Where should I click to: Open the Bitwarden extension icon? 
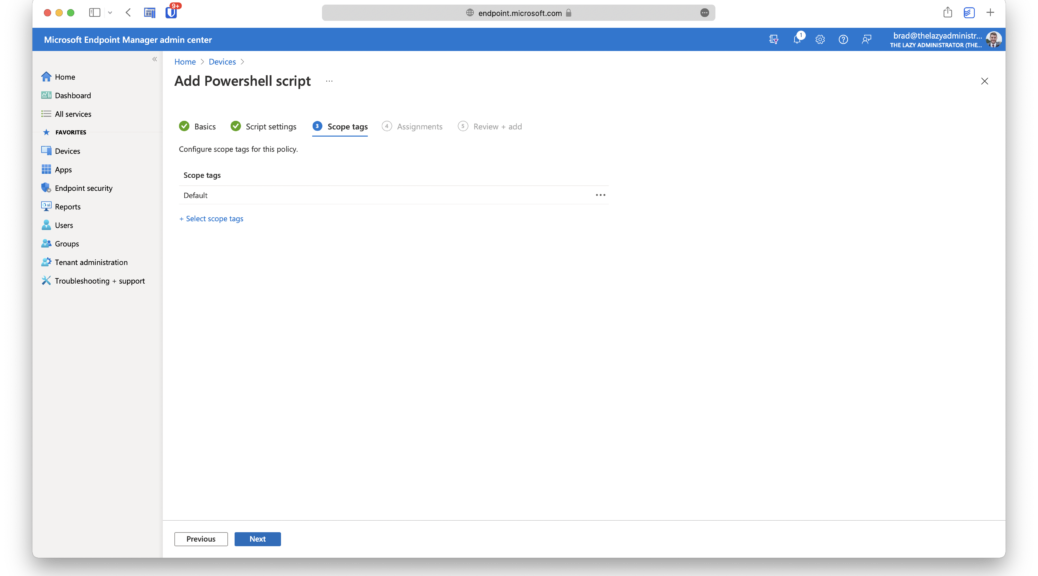tap(171, 12)
